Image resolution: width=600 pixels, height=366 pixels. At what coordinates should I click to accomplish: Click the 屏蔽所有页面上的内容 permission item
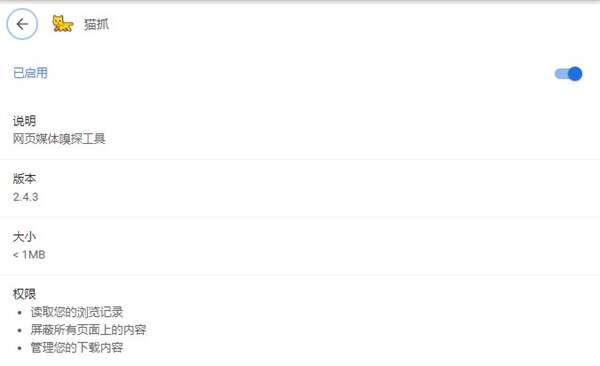(x=88, y=330)
